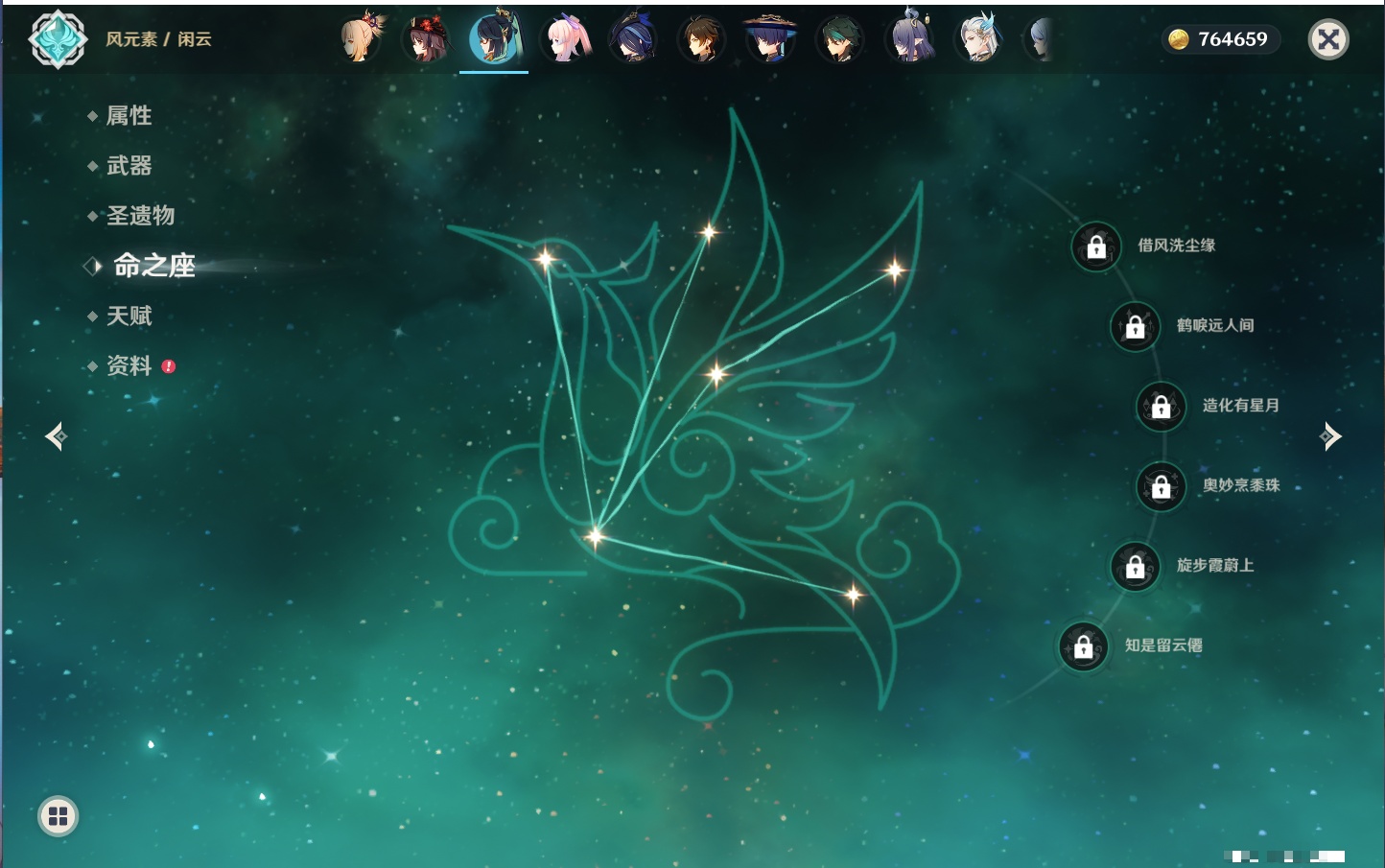
Task: Open the 属性 attributes menu
Action: pyautogui.click(x=129, y=116)
